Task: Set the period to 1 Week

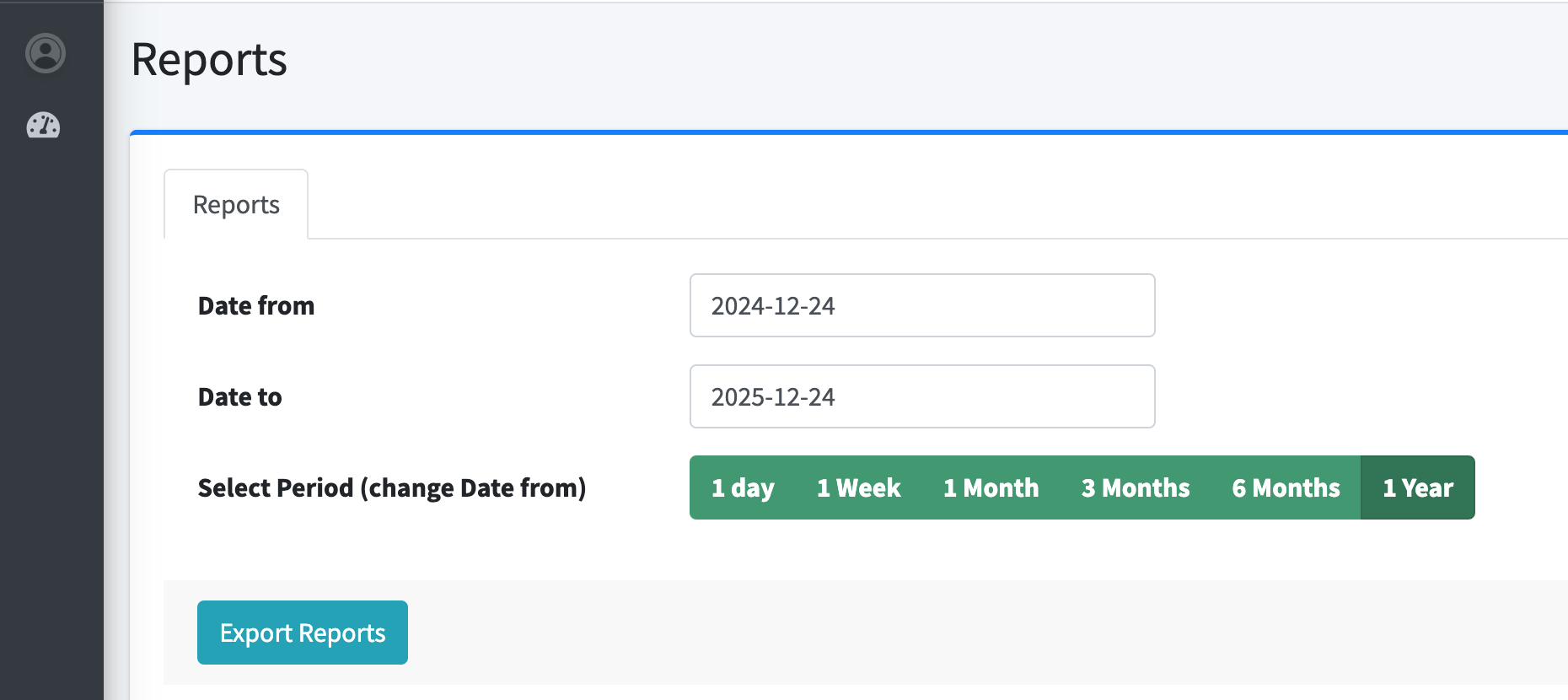Action: [x=858, y=487]
